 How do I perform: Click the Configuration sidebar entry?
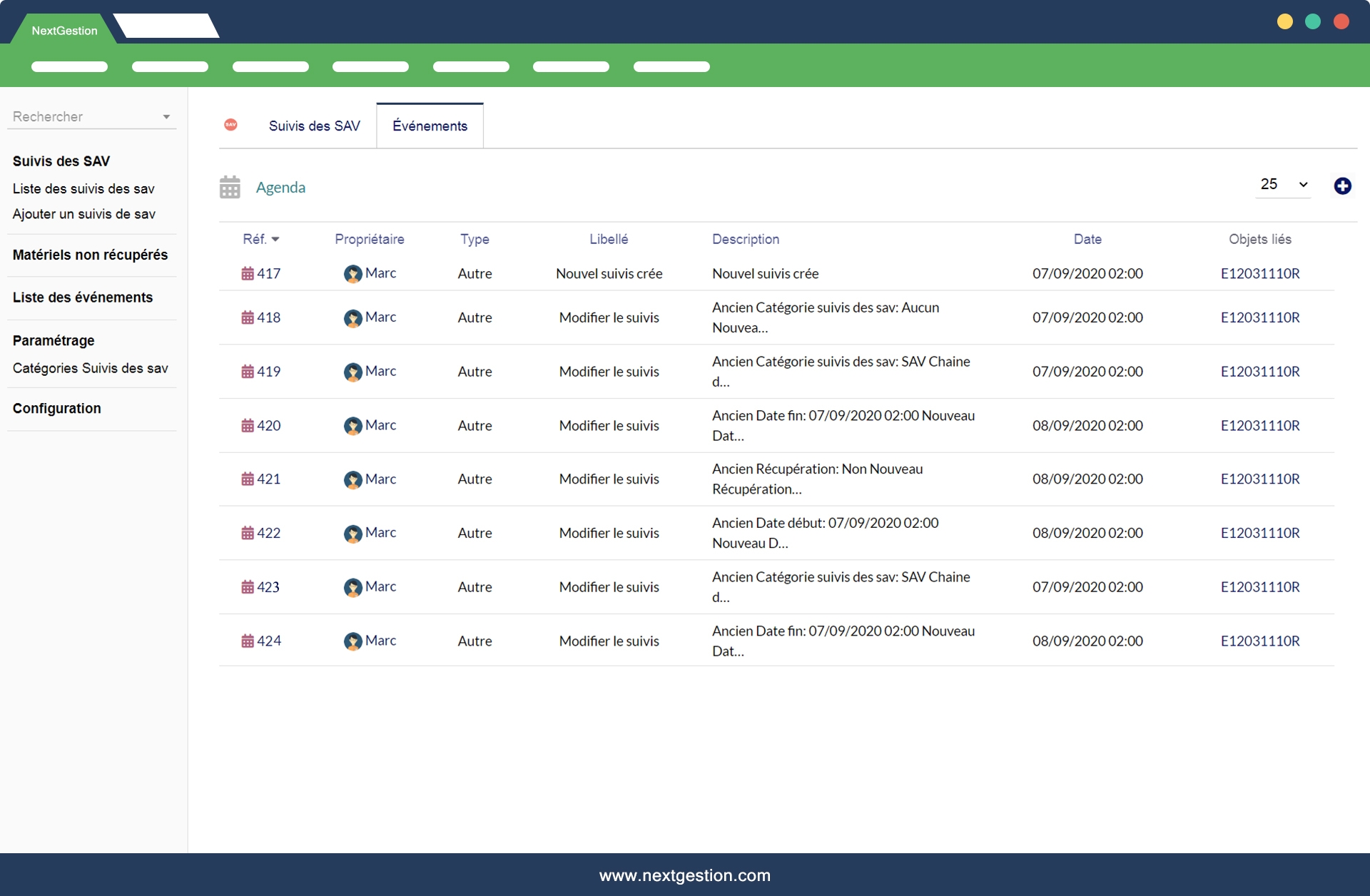click(x=56, y=408)
